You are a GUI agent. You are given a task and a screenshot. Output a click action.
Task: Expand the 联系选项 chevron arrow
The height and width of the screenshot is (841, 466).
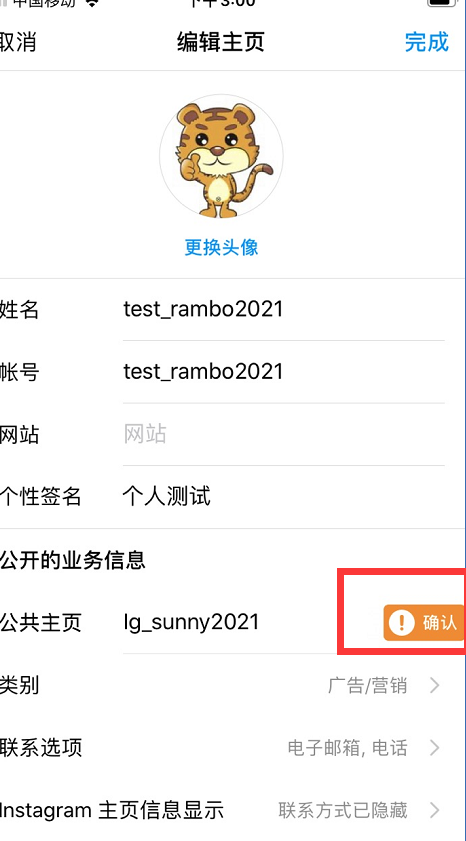click(x=435, y=747)
